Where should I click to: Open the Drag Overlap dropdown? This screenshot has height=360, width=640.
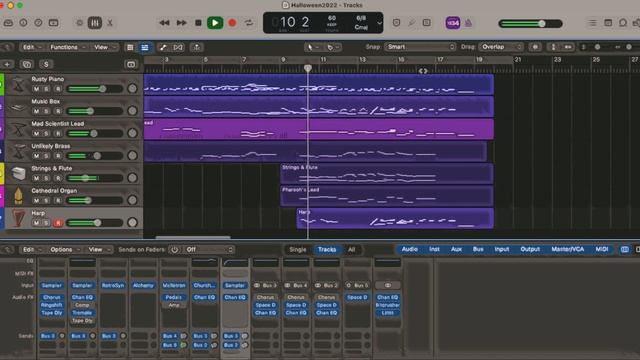point(501,47)
